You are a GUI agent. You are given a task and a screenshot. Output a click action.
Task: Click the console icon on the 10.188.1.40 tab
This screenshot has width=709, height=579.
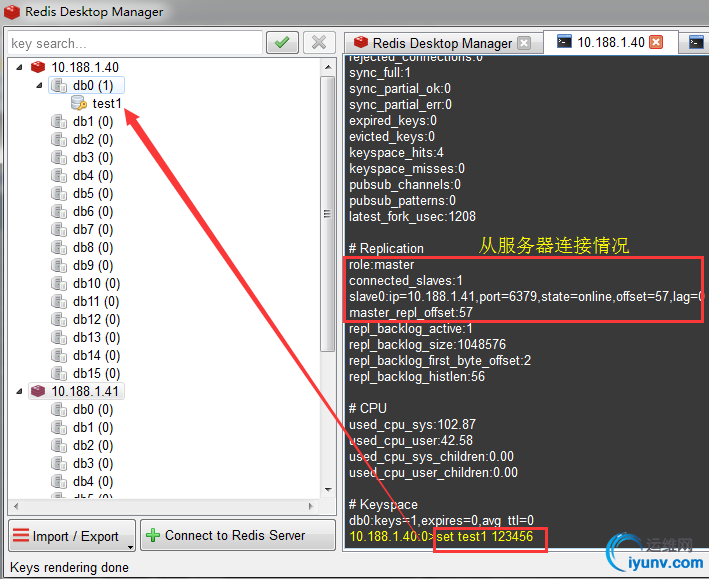coord(564,42)
